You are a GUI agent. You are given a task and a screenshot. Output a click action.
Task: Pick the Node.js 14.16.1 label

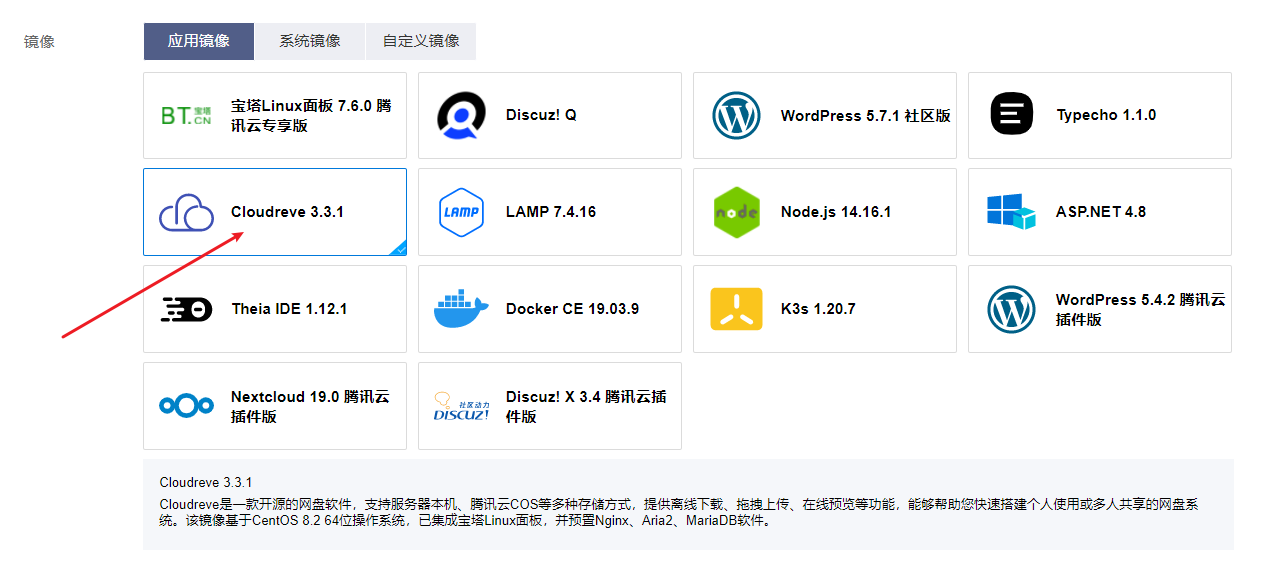pos(836,212)
